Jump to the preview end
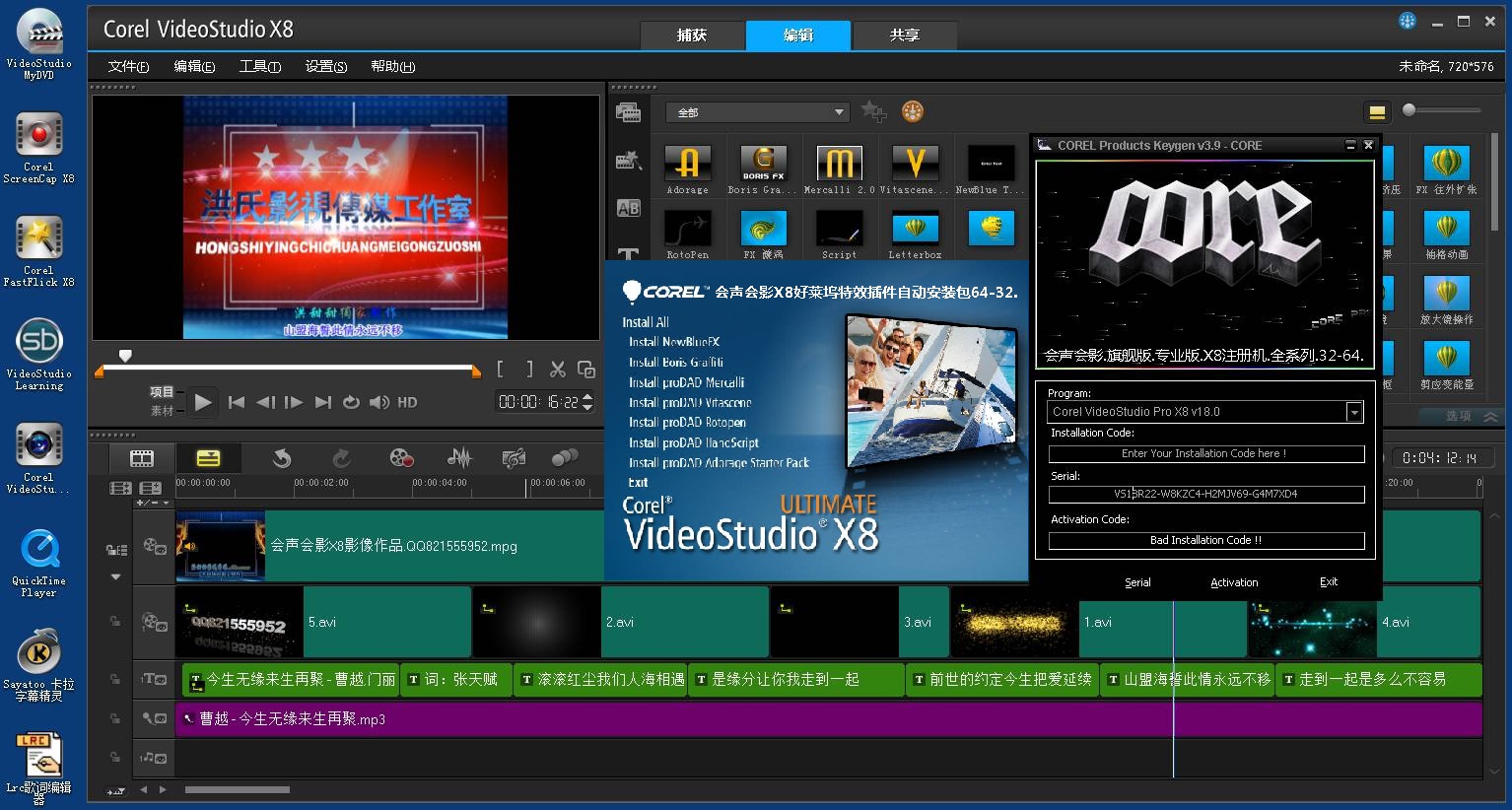This screenshot has width=1512, height=810. click(322, 402)
